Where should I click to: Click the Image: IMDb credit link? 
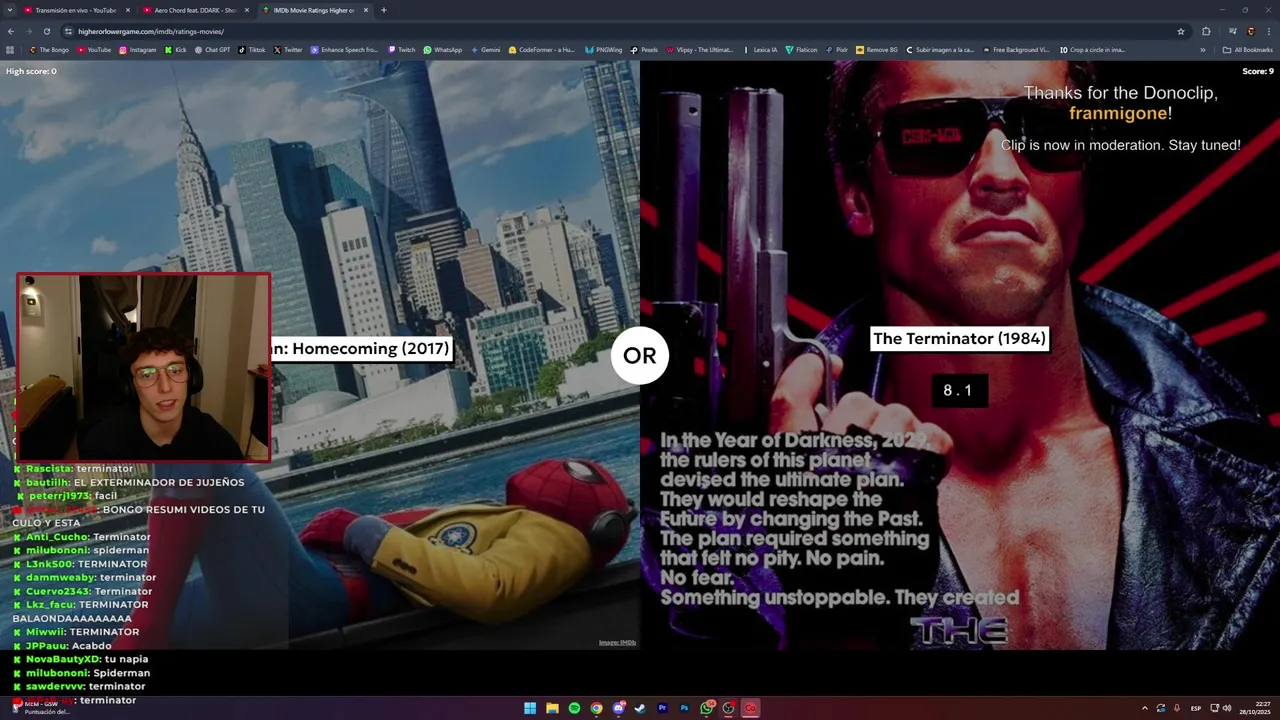point(617,642)
